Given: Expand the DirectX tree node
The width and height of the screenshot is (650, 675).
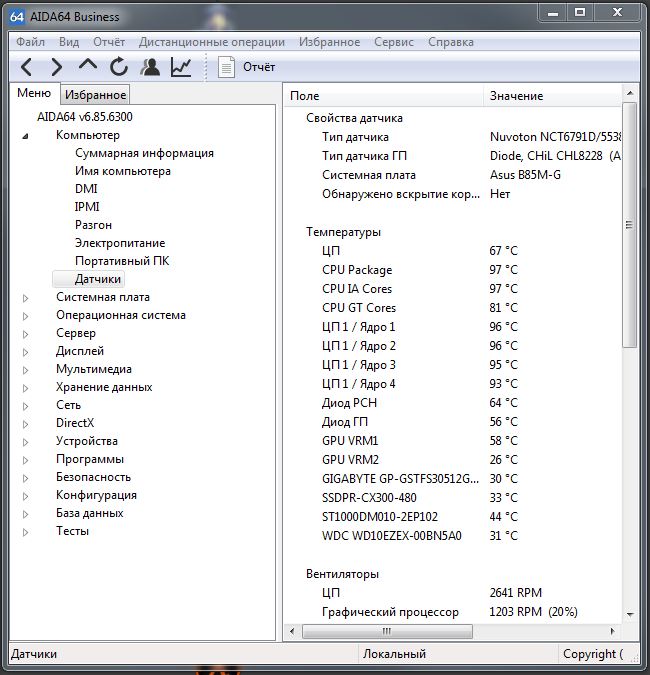Looking at the screenshot, I should pyautogui.click(x=25, y=424).
